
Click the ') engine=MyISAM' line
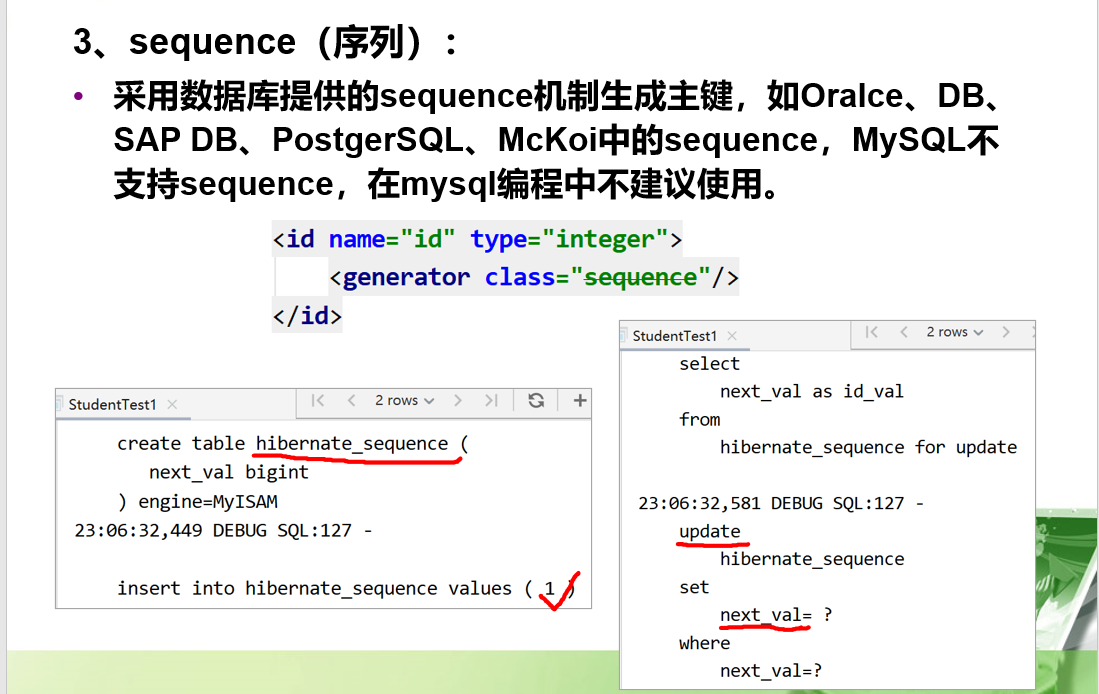pos(198,502)
